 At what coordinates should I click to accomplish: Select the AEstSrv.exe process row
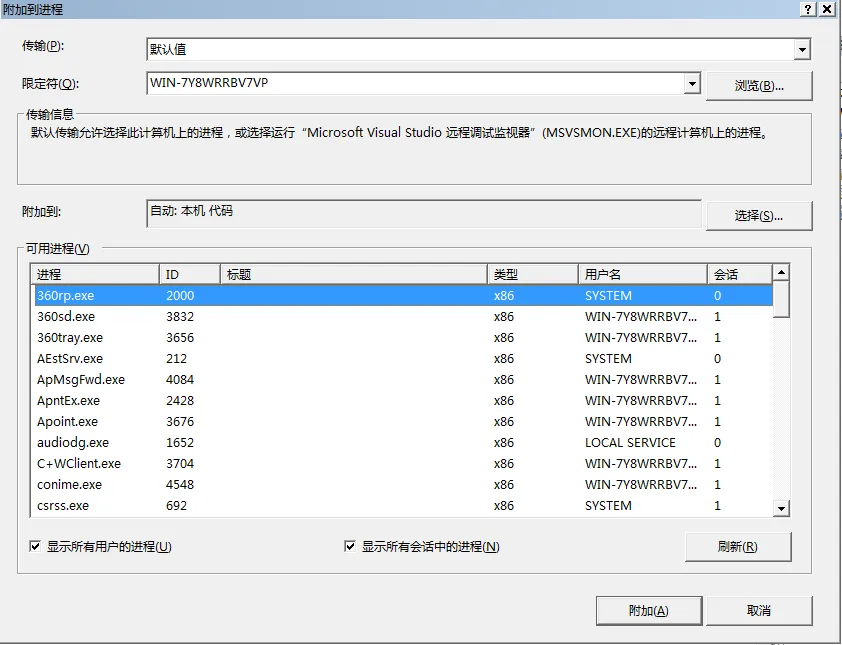tap(403, 358)
